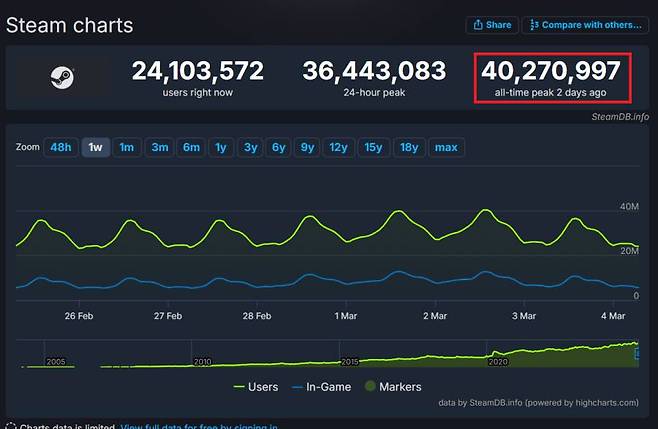Toggle the Users series in legend

pos(256,387)
